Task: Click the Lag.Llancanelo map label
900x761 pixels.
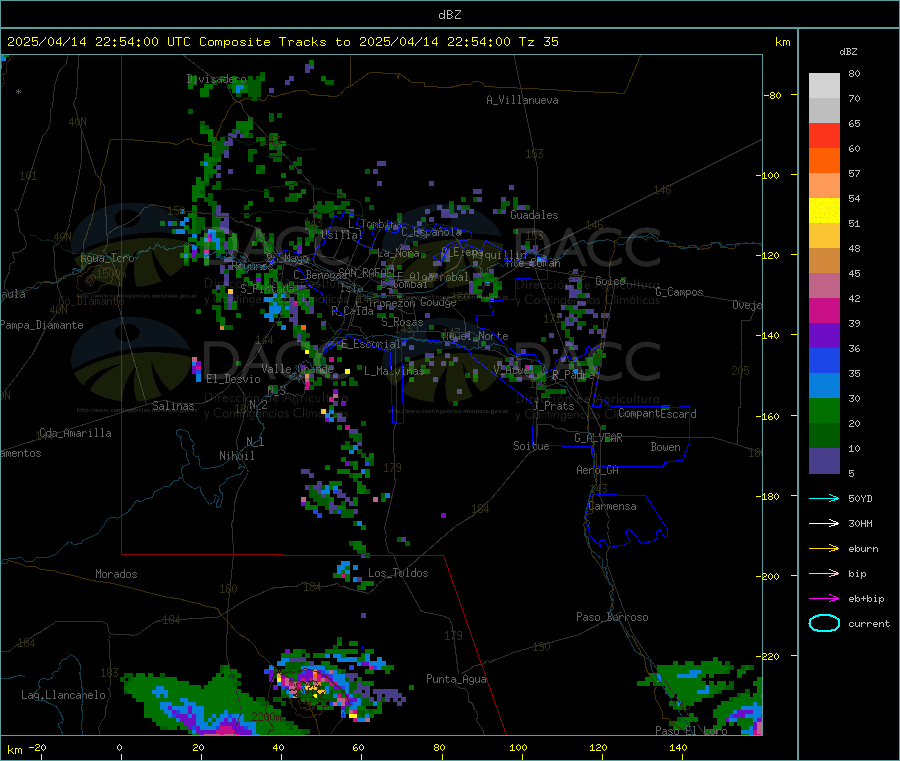Action: click(63, 695)
